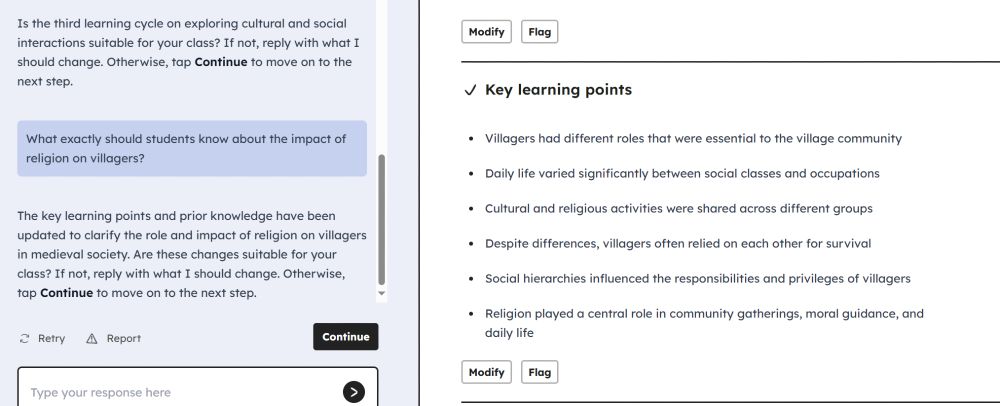Click the bullet about daily life varying

pyautogui.click(x=682, y=173)
